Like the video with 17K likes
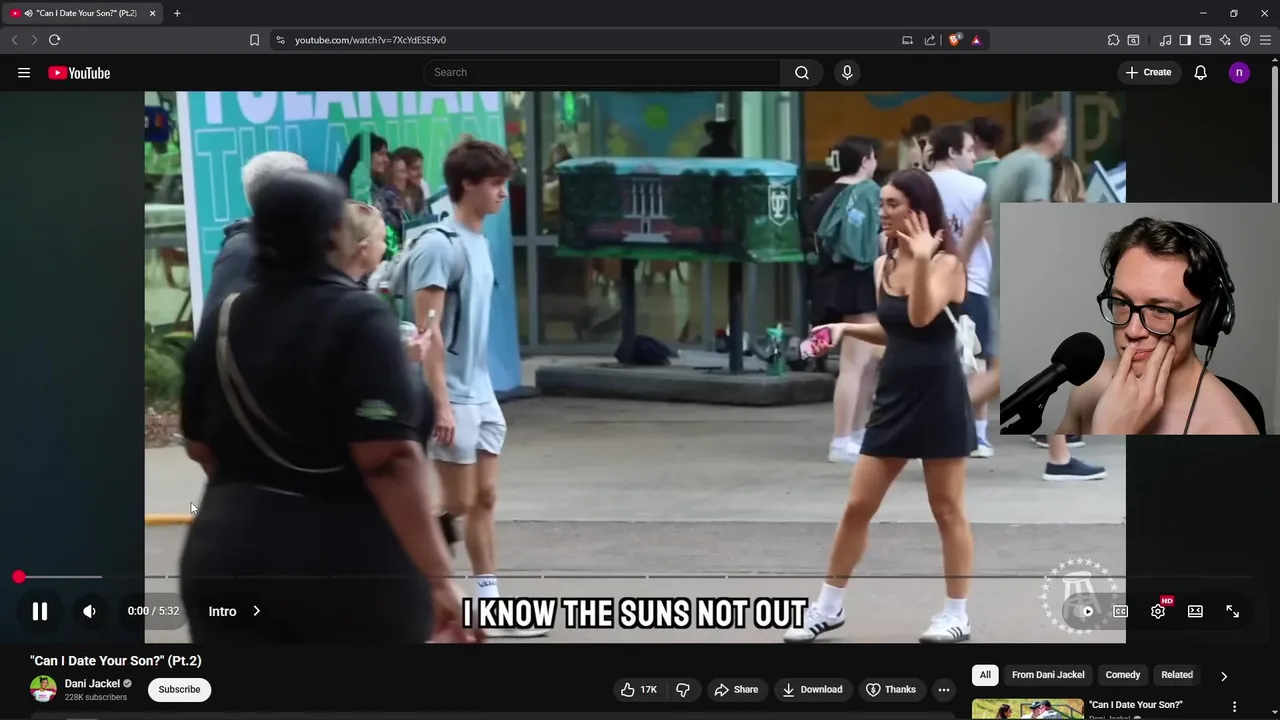 click(x=638, y=689)
